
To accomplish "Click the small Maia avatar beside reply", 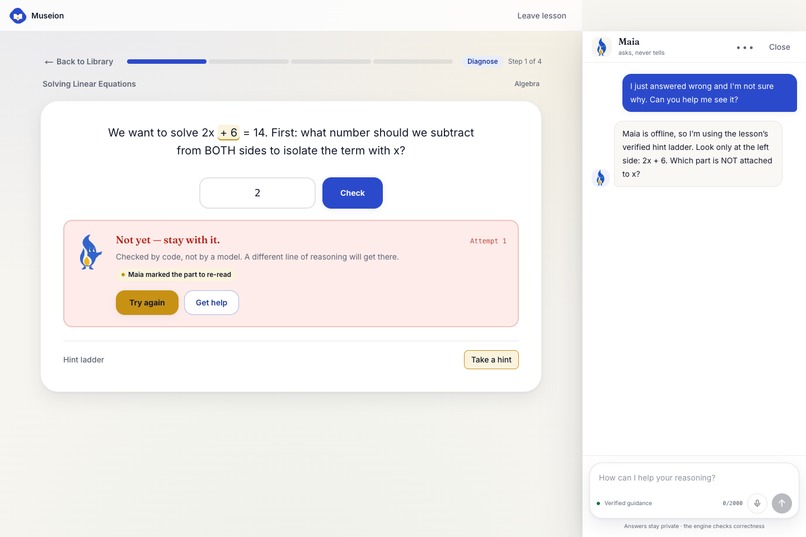I will pos(600,178).
